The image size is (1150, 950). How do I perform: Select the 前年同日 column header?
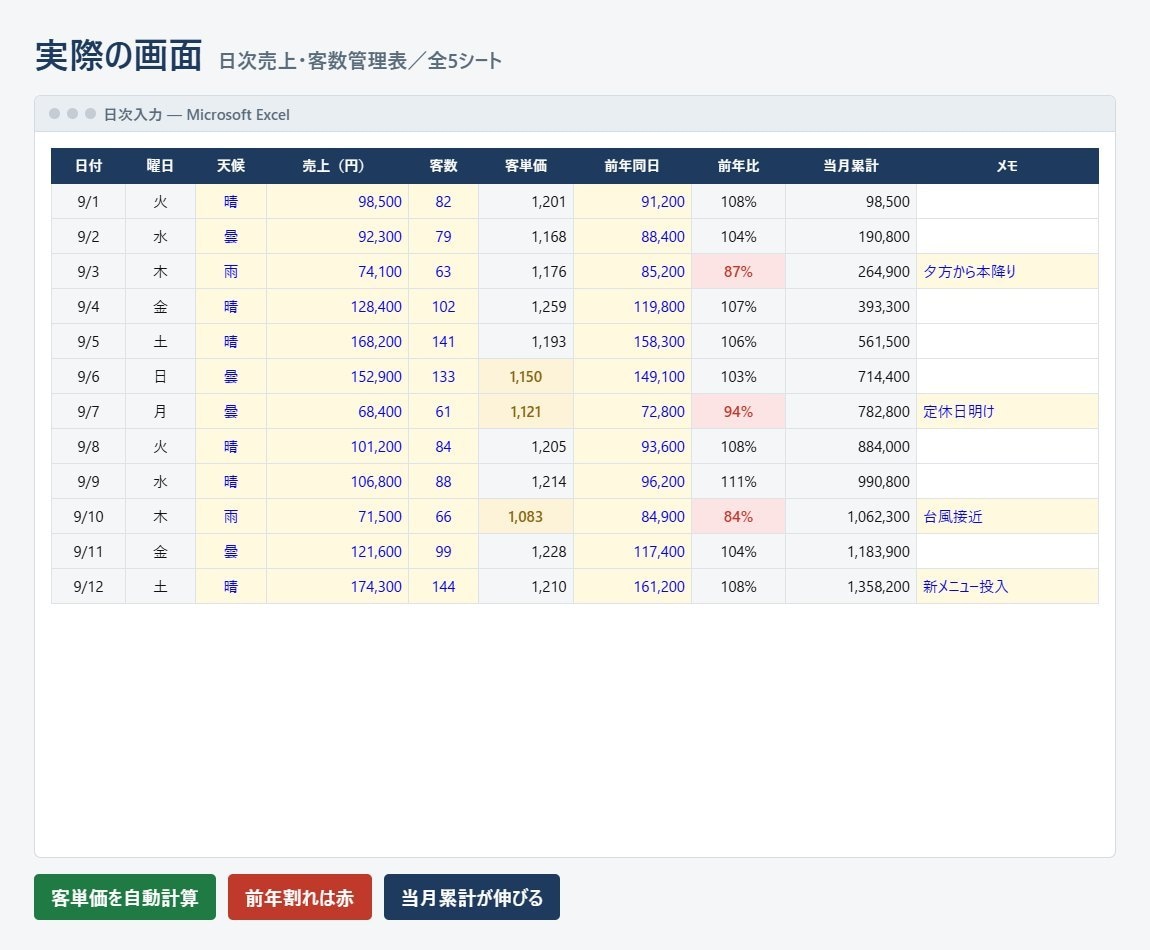(632, 166)
